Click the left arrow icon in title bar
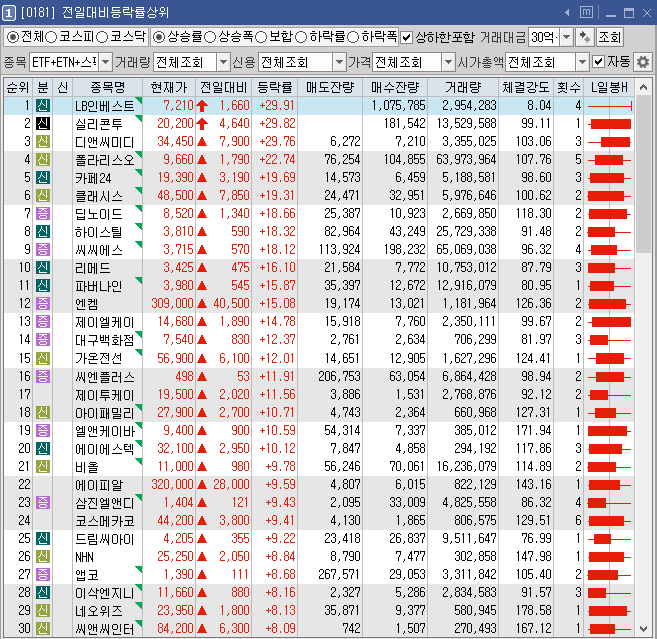Viewport: 657px width, 639px height. pyautogui.click(x=567, y=13)
